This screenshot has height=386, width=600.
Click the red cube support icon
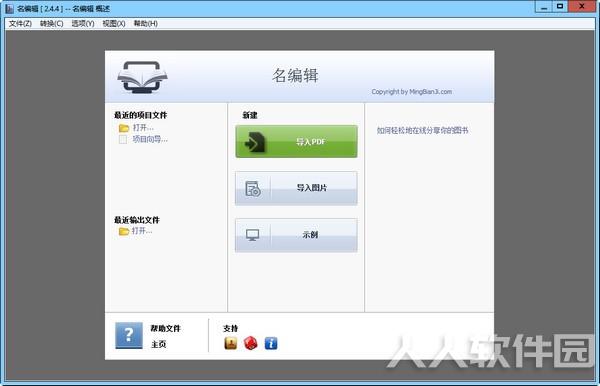[x=251, y=343]
